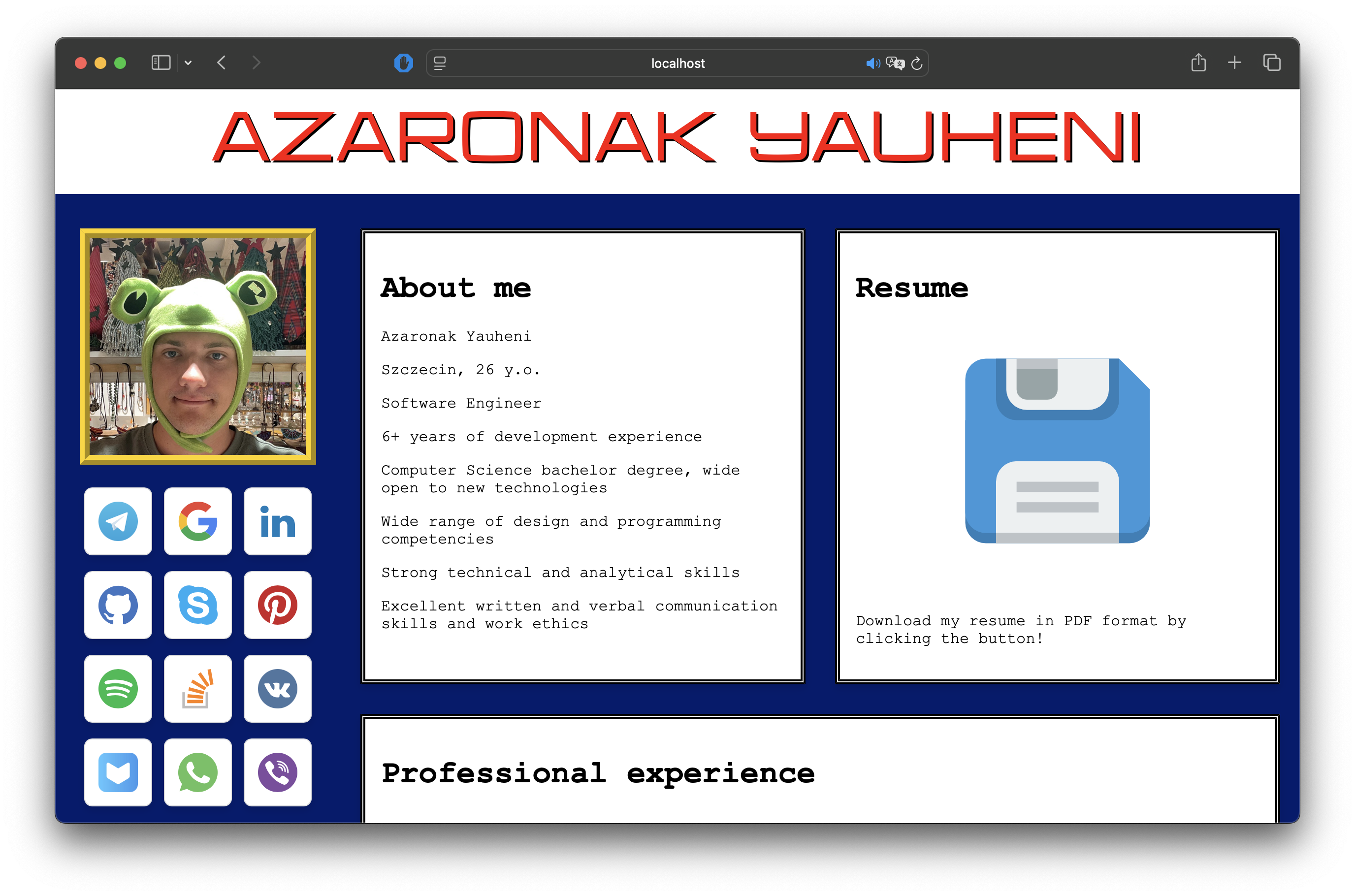This screenshot has width=1355, height=896.
Task: Click the Skype contact icon
Action: 198,605
